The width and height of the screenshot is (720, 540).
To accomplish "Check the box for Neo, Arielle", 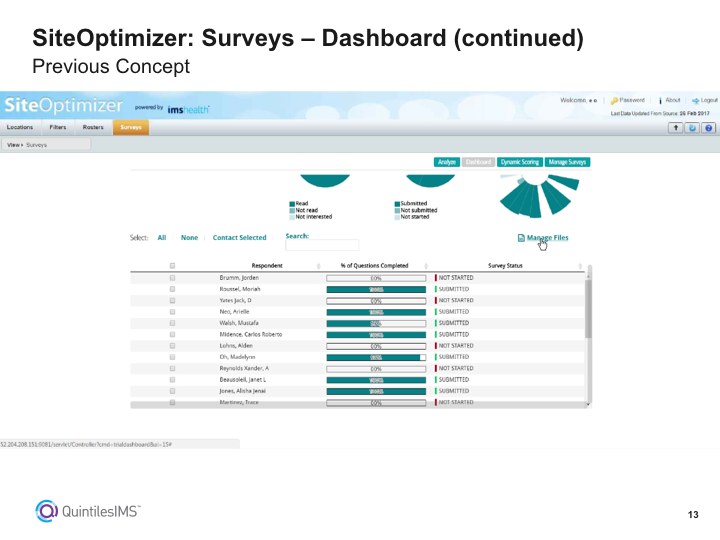I will (172, 312).
